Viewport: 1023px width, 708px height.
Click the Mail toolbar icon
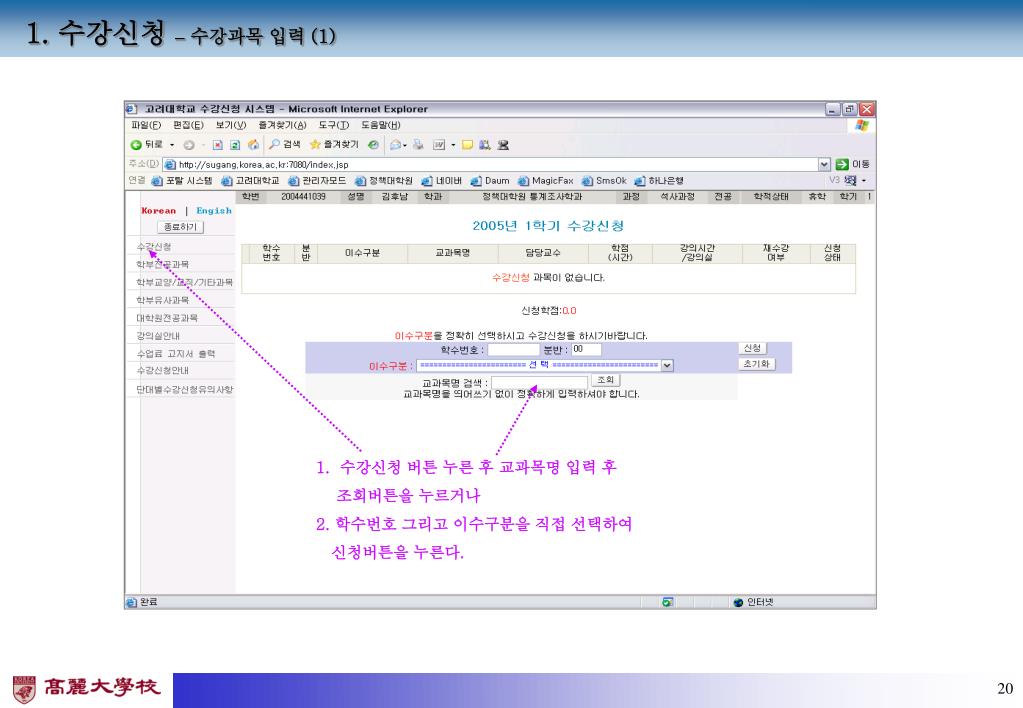pyautogui.click(x=395, y=145)
